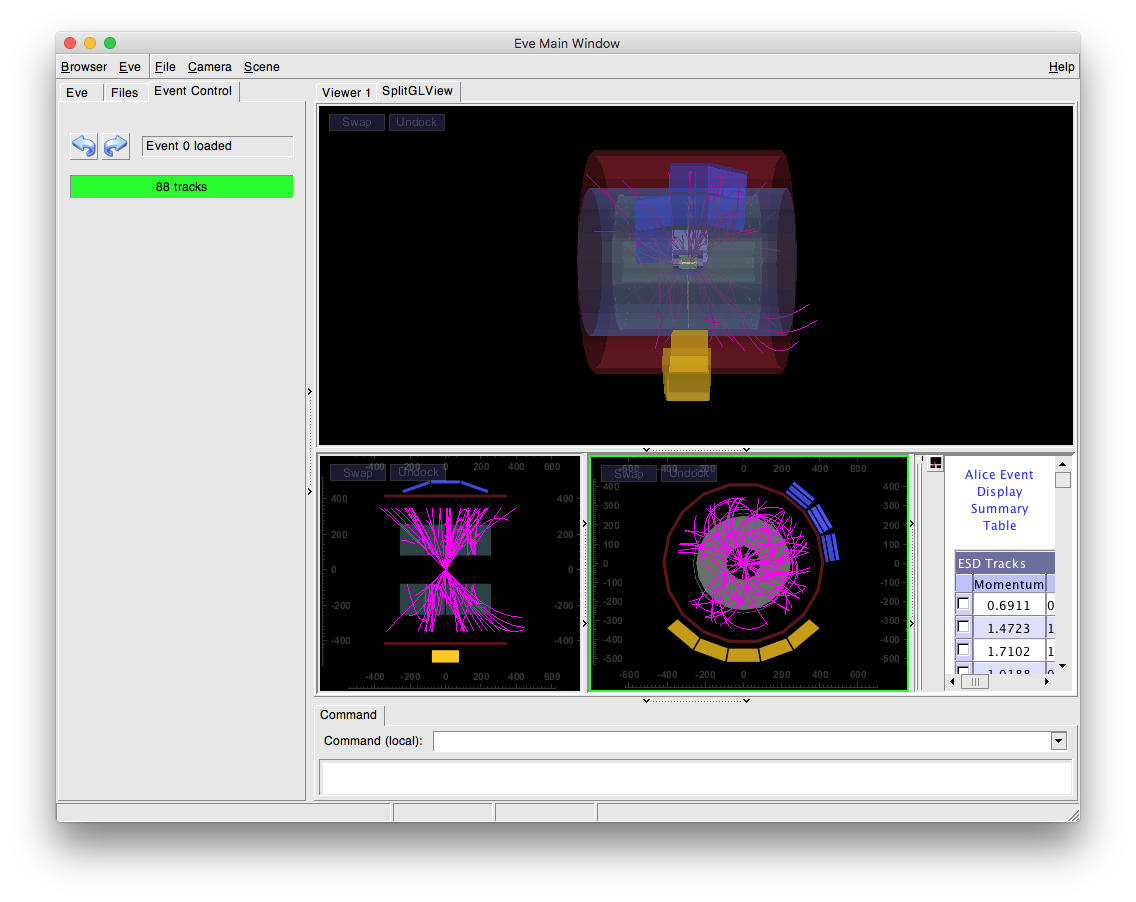Image resolution: width=1136 pixels, height=902 pixels.
Task: Toggle the expander arrows below the 3D viewer
Action: point(646,450)
